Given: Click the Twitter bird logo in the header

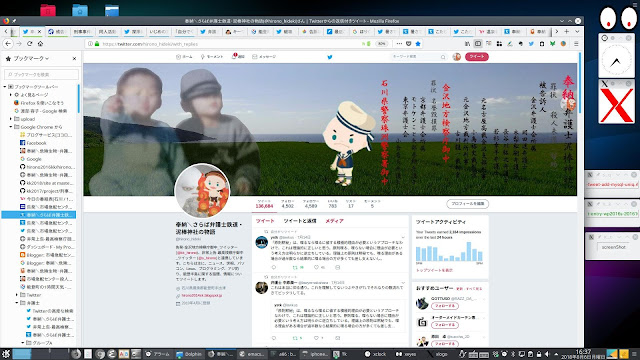Looking at the screenshot, I should click(x=330, y=57).
